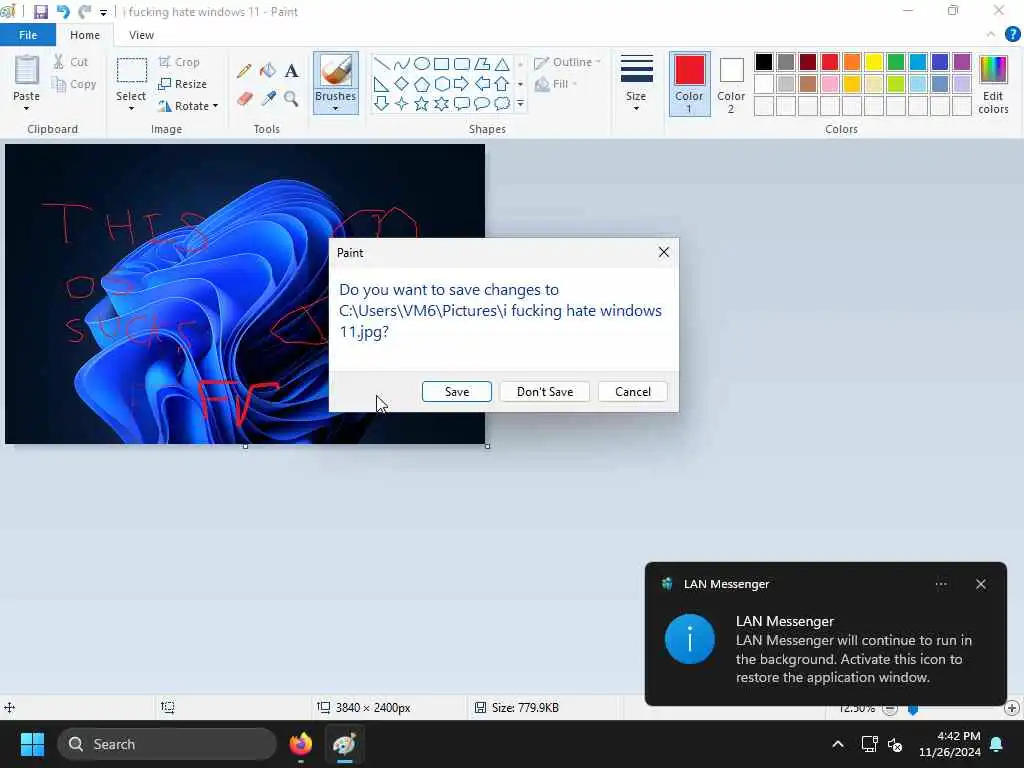Choose the Pentagon shape

[422, 84]
